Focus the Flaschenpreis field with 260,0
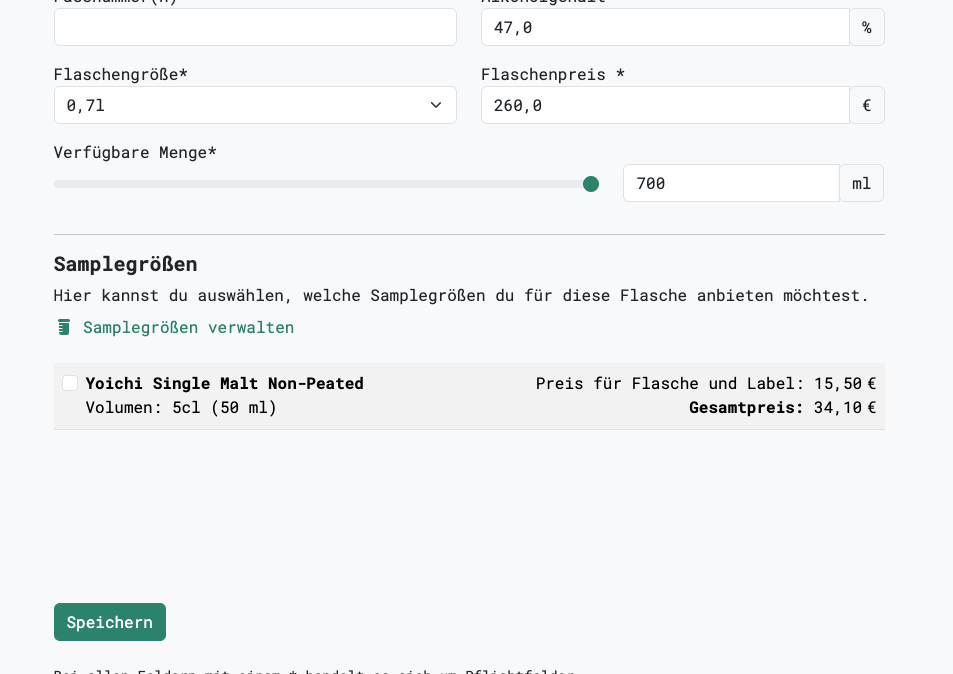The height and width of the screenshot is (674, 953). click(x=665, y=105)
